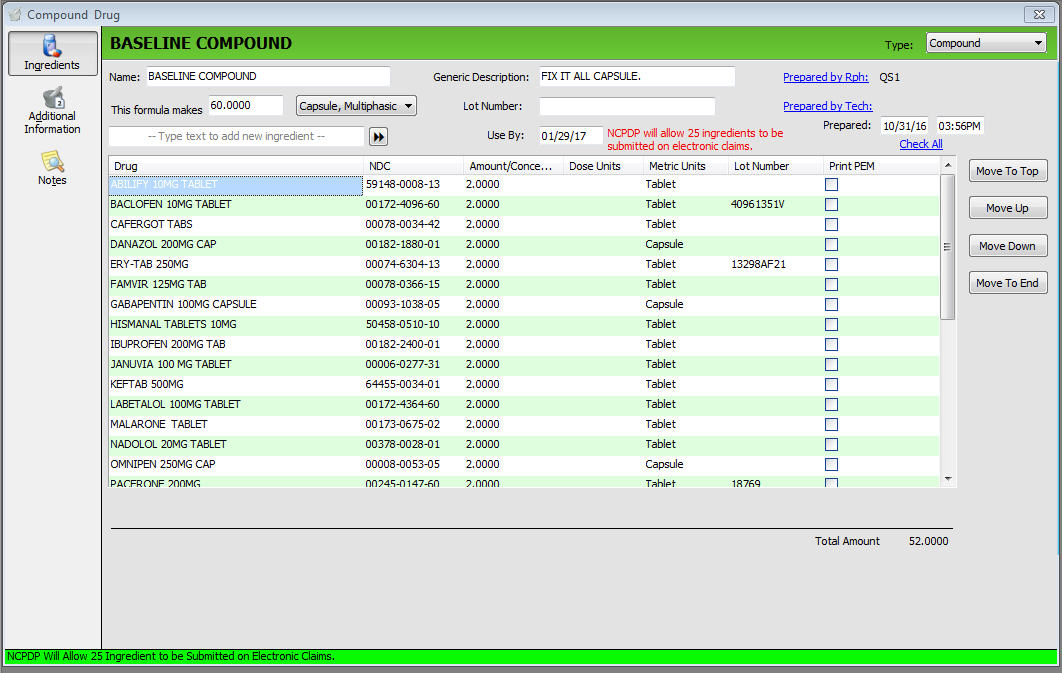Click the Name field with BASELINE COMPOUND
This screenshot has height=673, width=1062.
[x=268, y=77]
